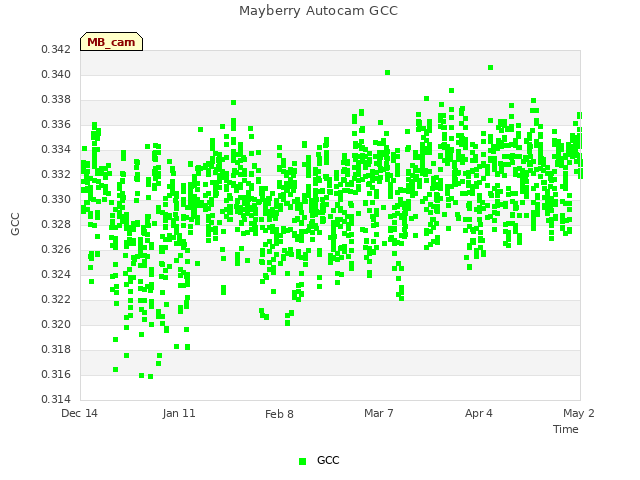Click the 0.330 y-axis value
640x480 pixels.
pos(56,200)
